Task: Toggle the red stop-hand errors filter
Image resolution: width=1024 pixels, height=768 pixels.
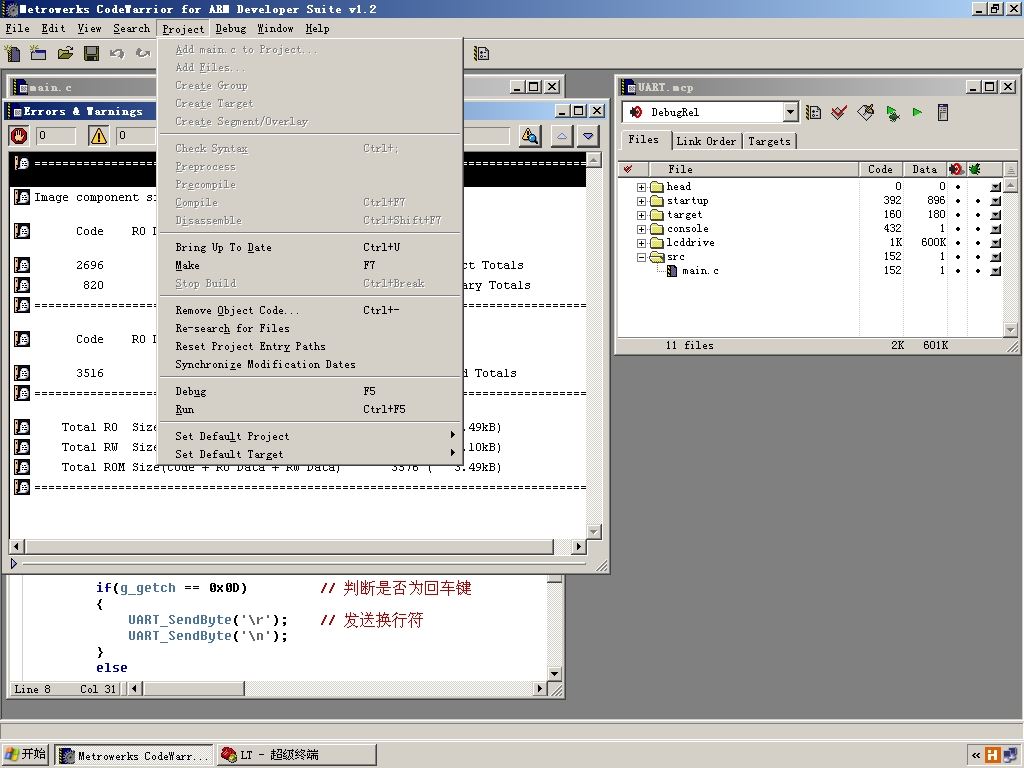Action: pos(18,136)
